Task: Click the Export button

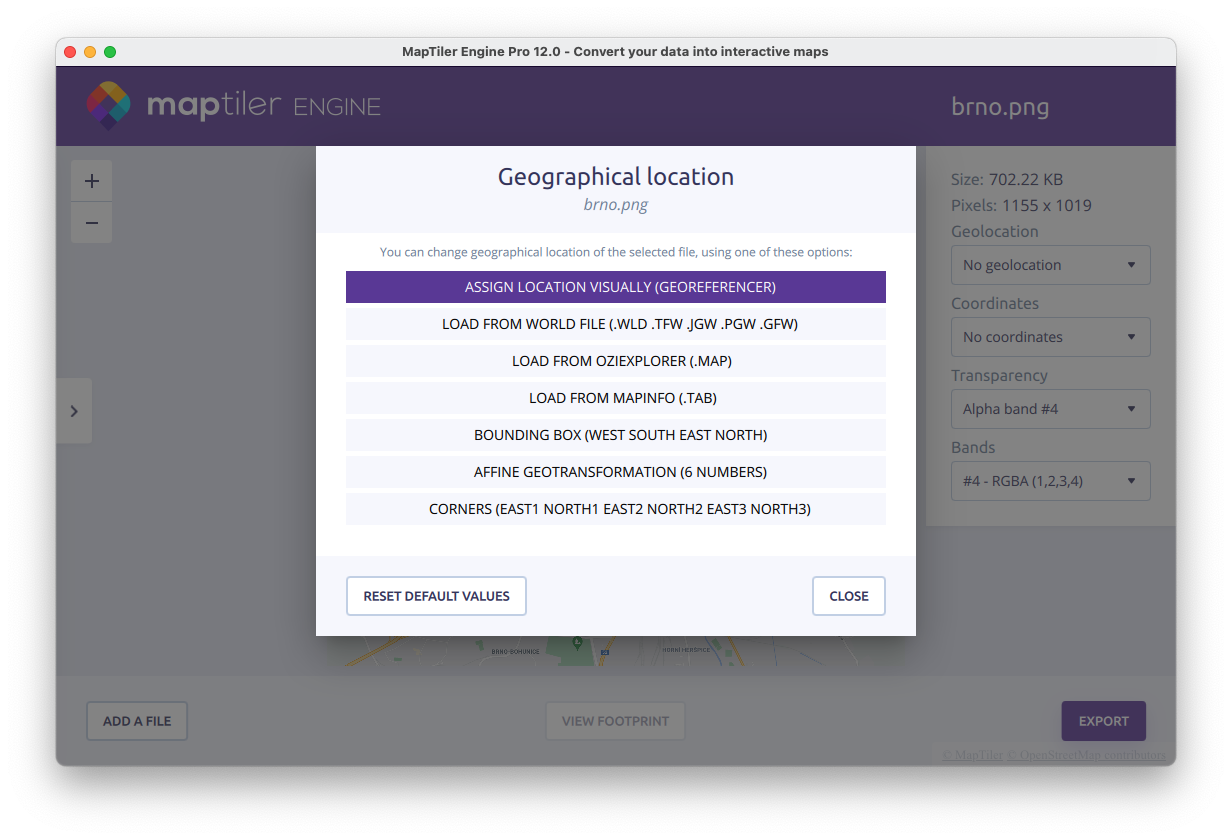Action: [1103, 721]
